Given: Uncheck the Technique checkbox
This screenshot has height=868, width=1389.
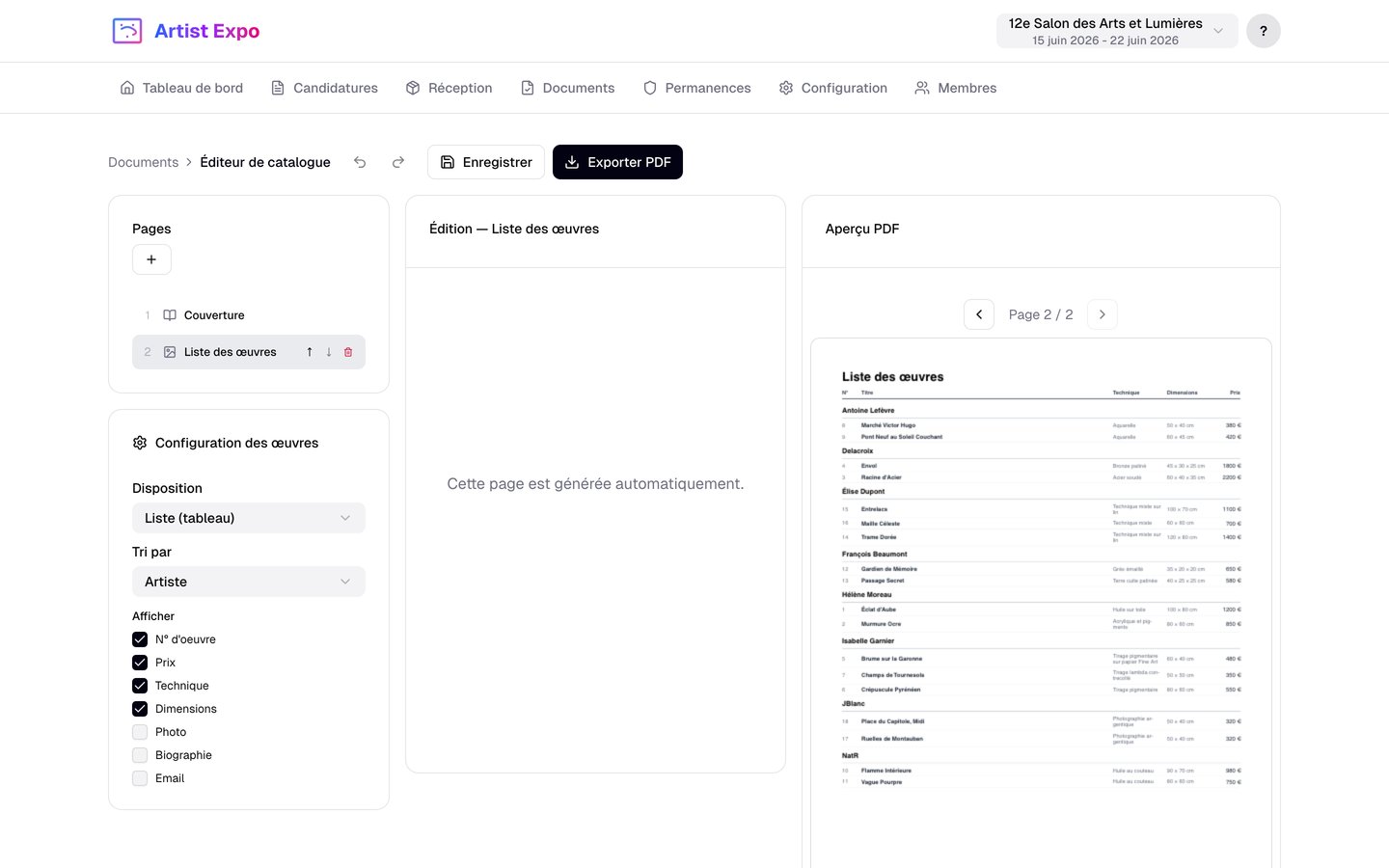Looking at the screenshot, I should pyautogui.click(x=140, y=686).
